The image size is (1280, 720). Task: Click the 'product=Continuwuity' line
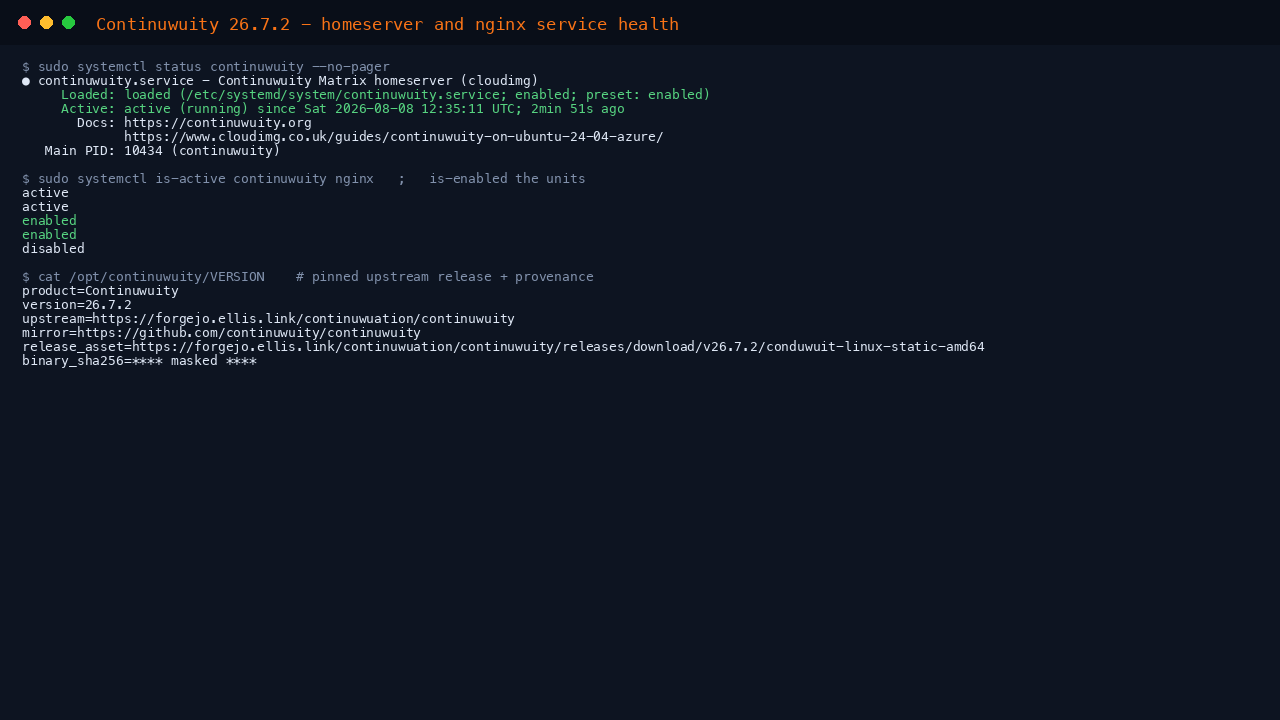click(x=100, y=291)
